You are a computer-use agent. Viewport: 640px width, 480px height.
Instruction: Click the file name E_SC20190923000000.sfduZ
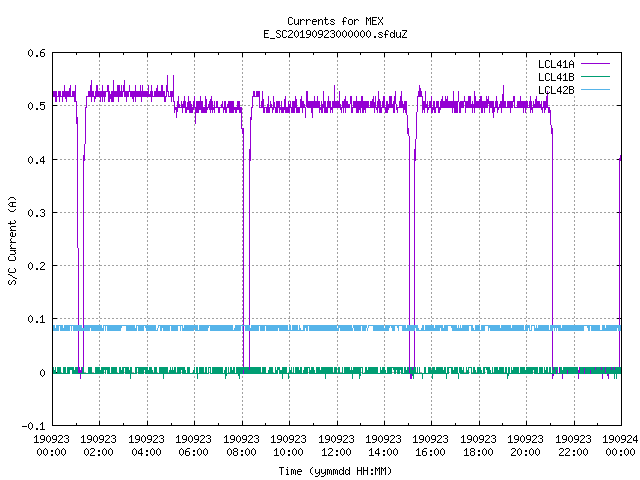(335, 34)
